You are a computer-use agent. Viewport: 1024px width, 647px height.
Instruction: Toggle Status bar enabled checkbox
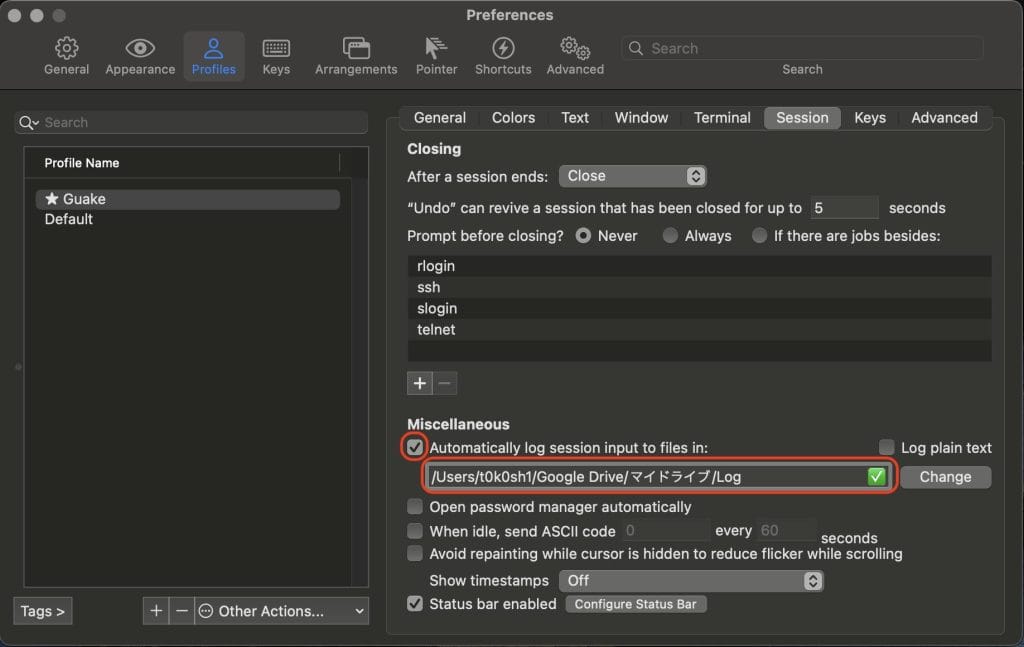point(415,604)
